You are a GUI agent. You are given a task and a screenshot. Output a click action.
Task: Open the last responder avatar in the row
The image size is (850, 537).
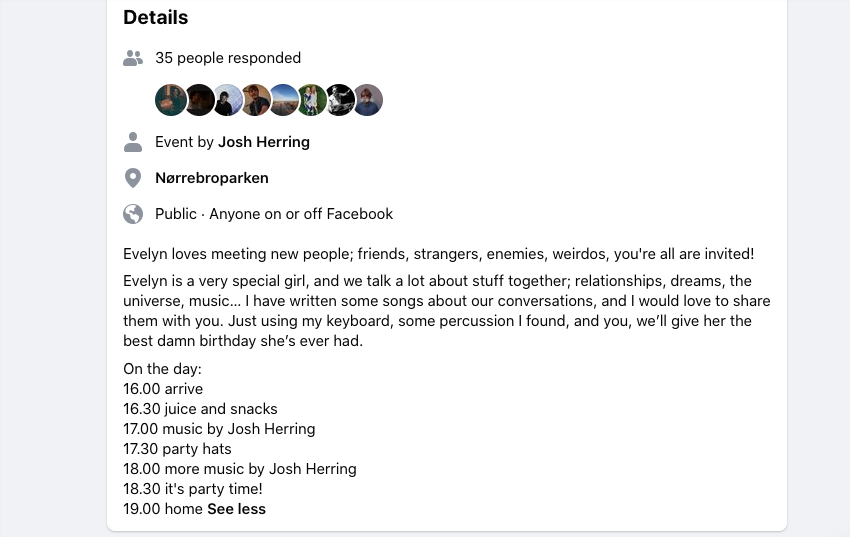(368, 100)
